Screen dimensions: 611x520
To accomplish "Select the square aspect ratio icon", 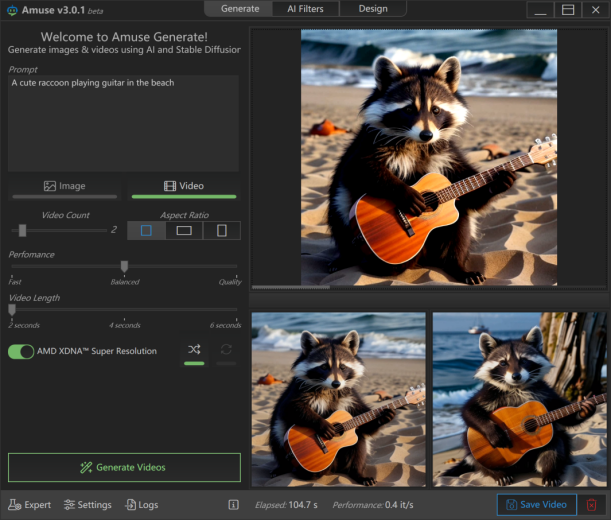I will 146,230.
